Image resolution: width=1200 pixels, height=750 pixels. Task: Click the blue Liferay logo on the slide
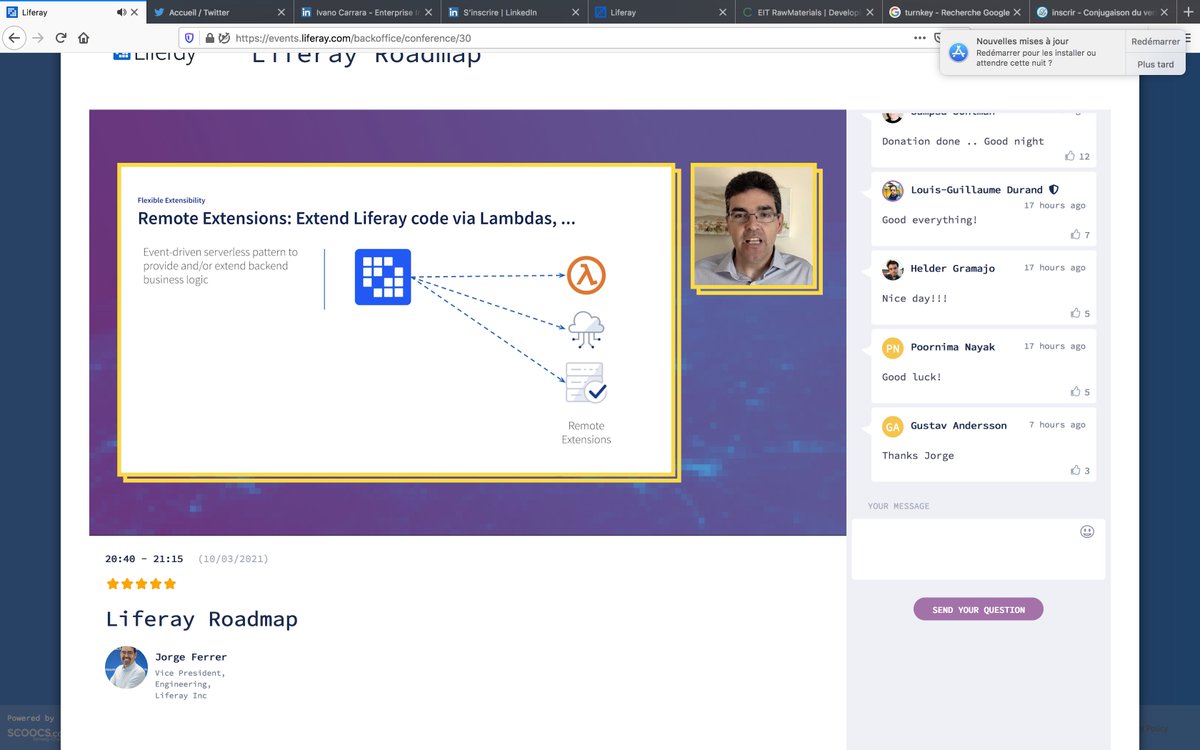pyautogui.click(x=383, y=277)
